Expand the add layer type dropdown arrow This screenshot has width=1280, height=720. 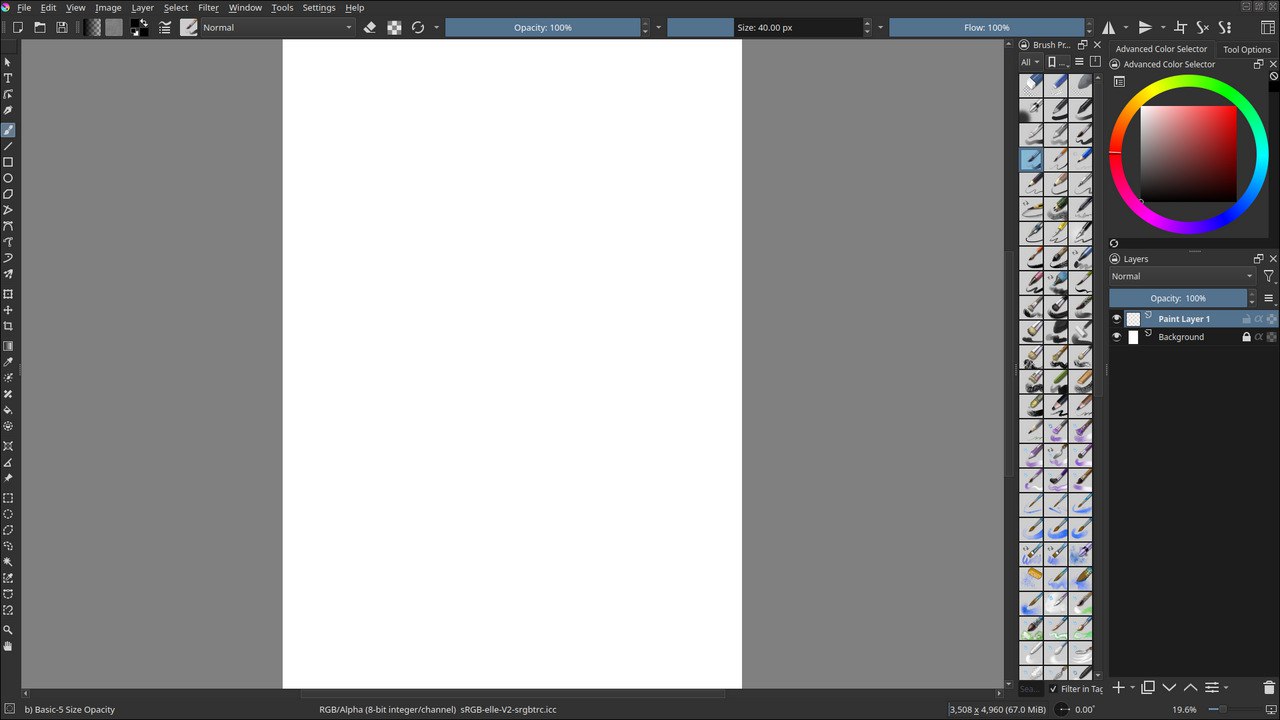pyautogui.click(x=1133, y=688)
